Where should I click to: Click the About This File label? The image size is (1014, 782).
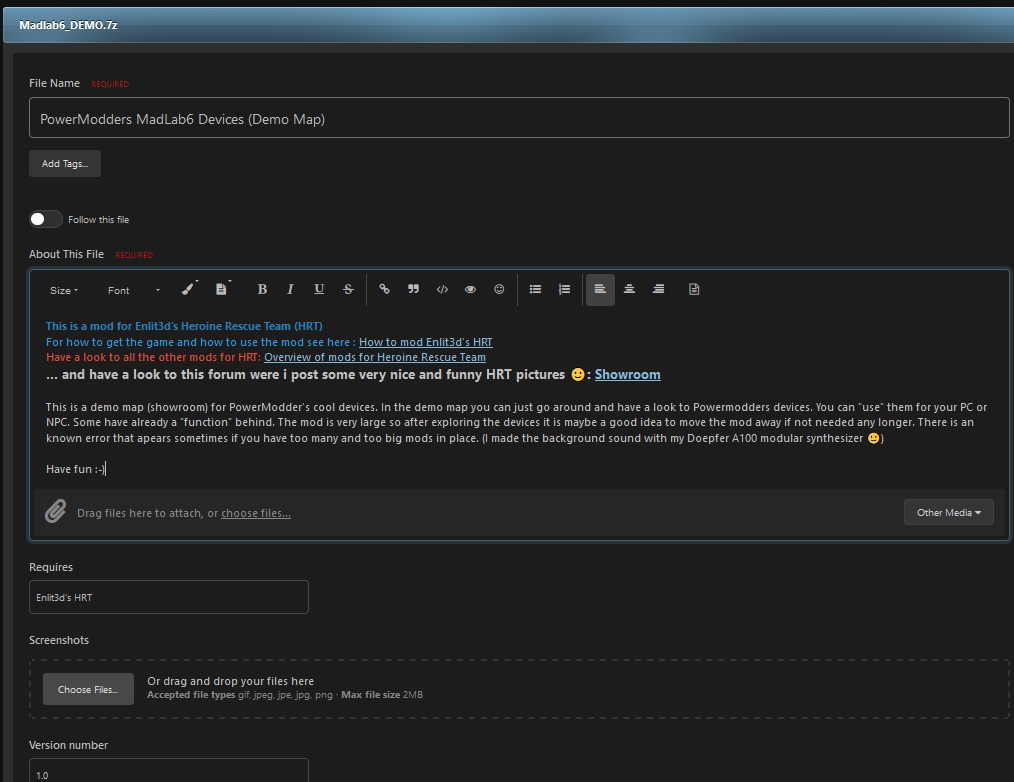click(66, 254)
